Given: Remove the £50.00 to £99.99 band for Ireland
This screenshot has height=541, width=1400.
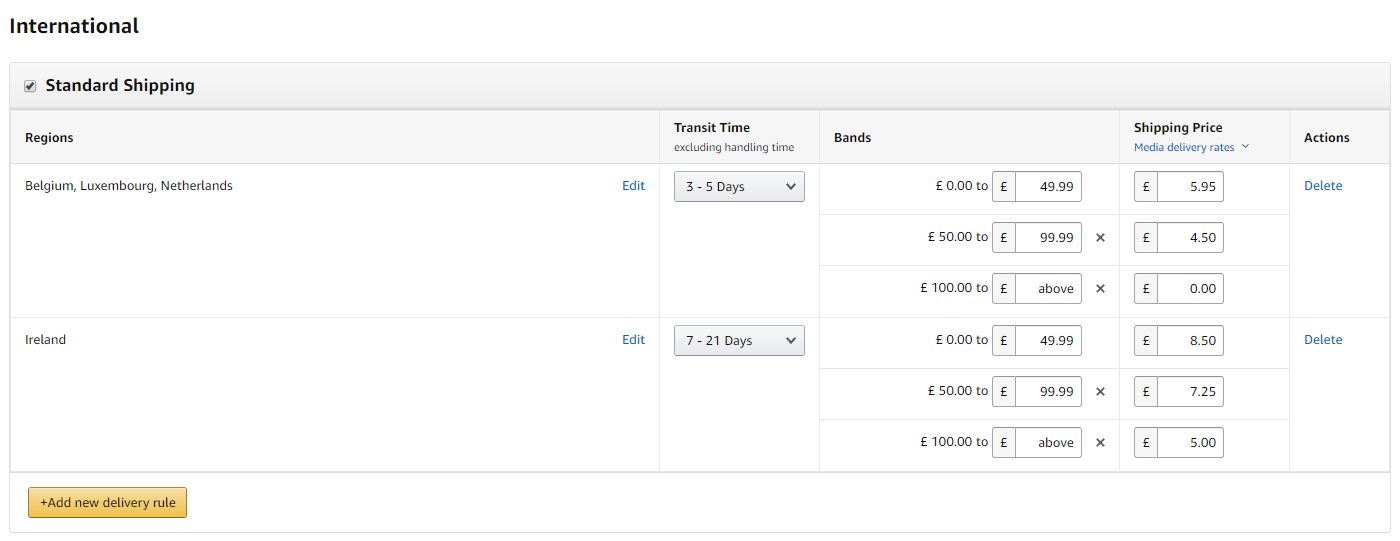Looking at the screenshot, I should [x=1100, y=392].
